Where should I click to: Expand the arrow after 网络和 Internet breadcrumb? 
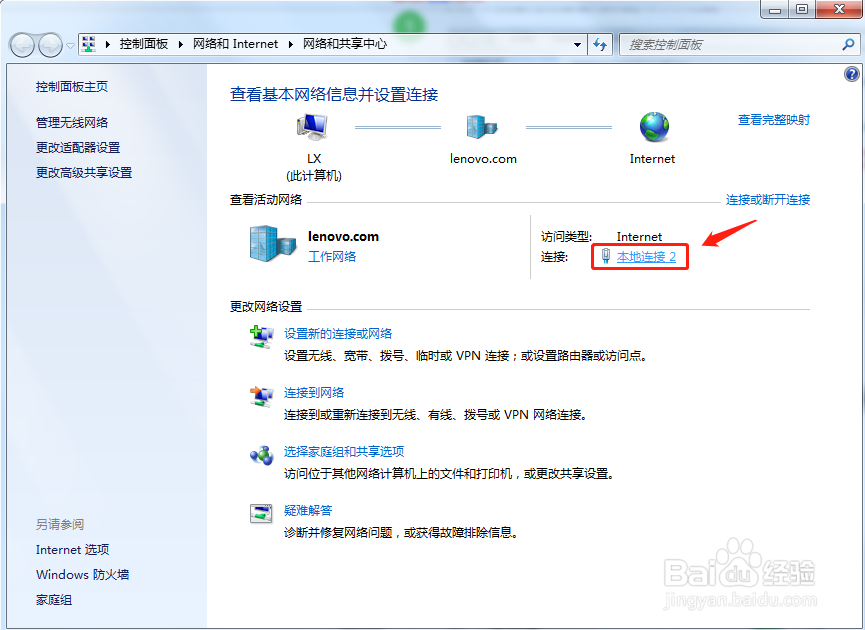pyautogui.click(x=291, y=44)
